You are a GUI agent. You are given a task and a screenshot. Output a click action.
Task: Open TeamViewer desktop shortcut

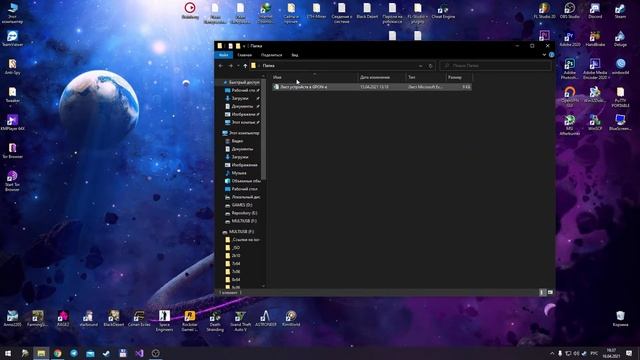pyautogui.click(x=12, y=39)
